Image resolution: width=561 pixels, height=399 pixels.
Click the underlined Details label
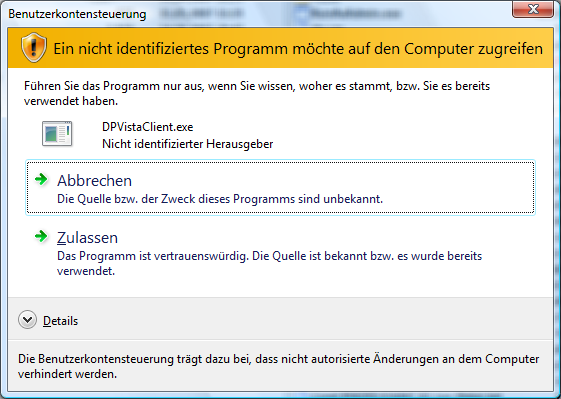click(60, 321)
